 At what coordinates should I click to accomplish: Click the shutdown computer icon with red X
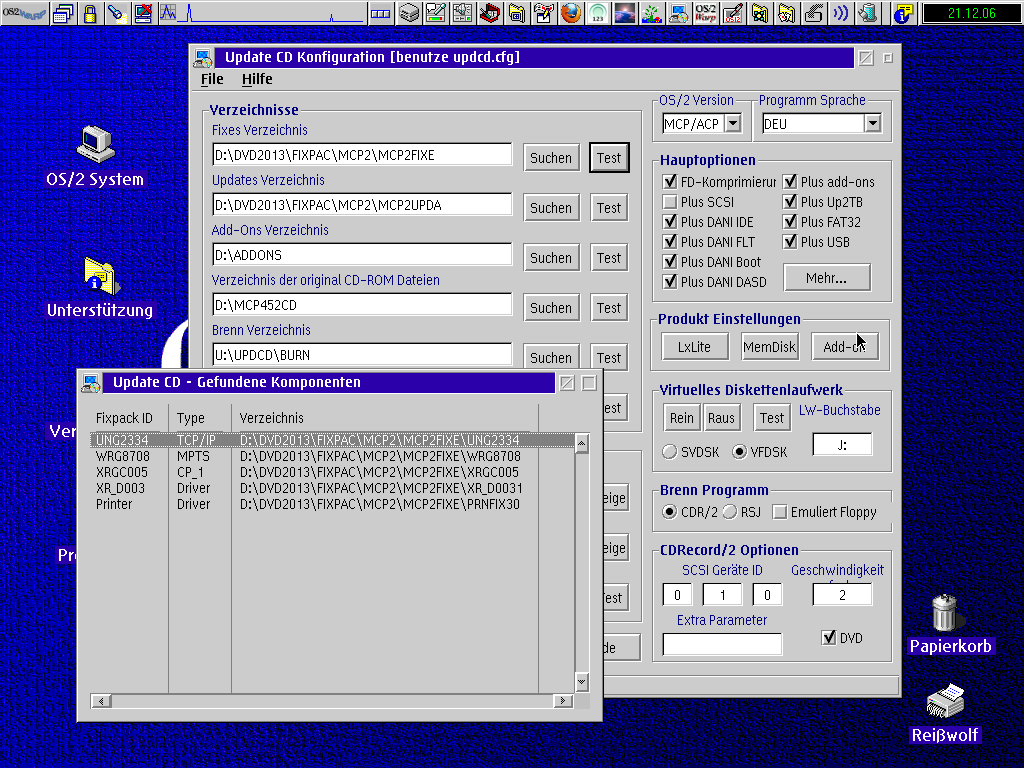pos(143,13)
